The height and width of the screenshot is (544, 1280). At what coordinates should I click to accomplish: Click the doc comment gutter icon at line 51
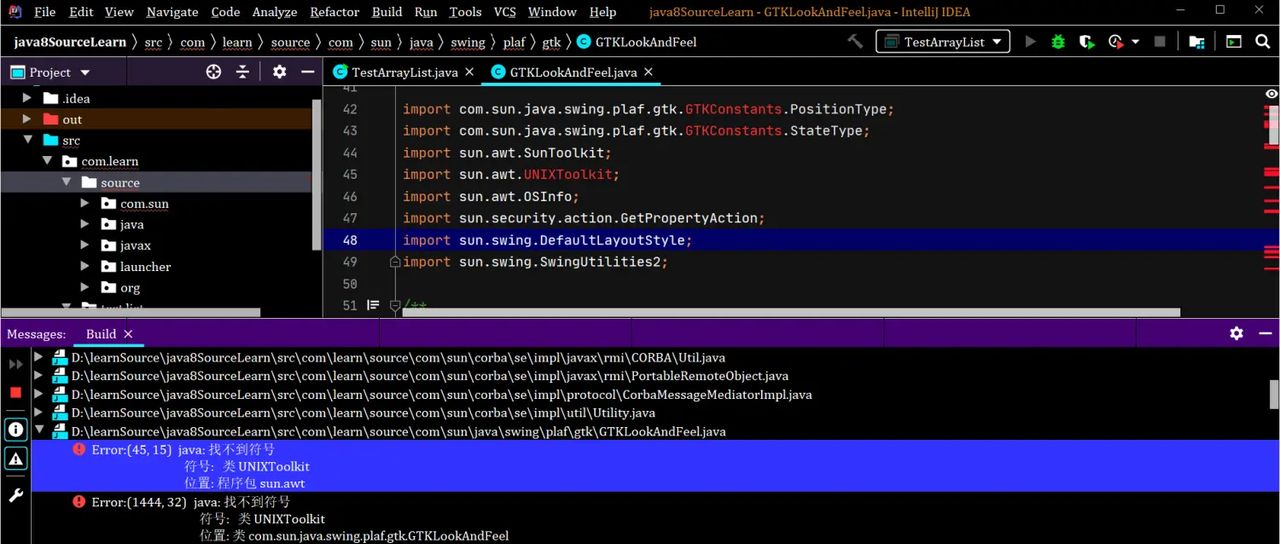pyautogui.click(x=374, y=305)
